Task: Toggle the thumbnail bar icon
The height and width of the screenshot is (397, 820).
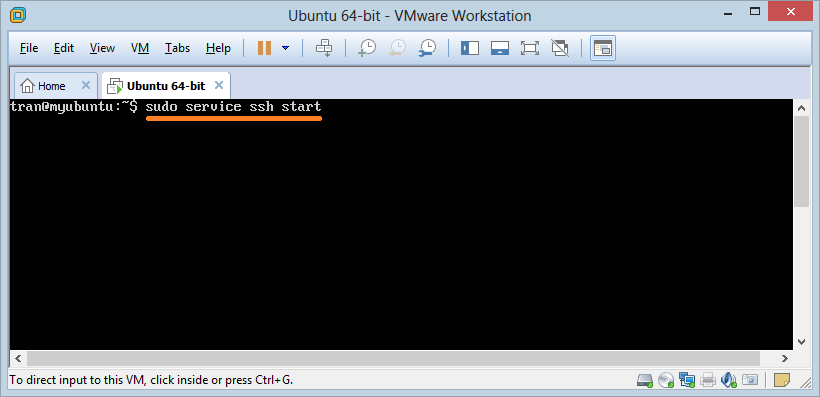Action: click(500, 48)
